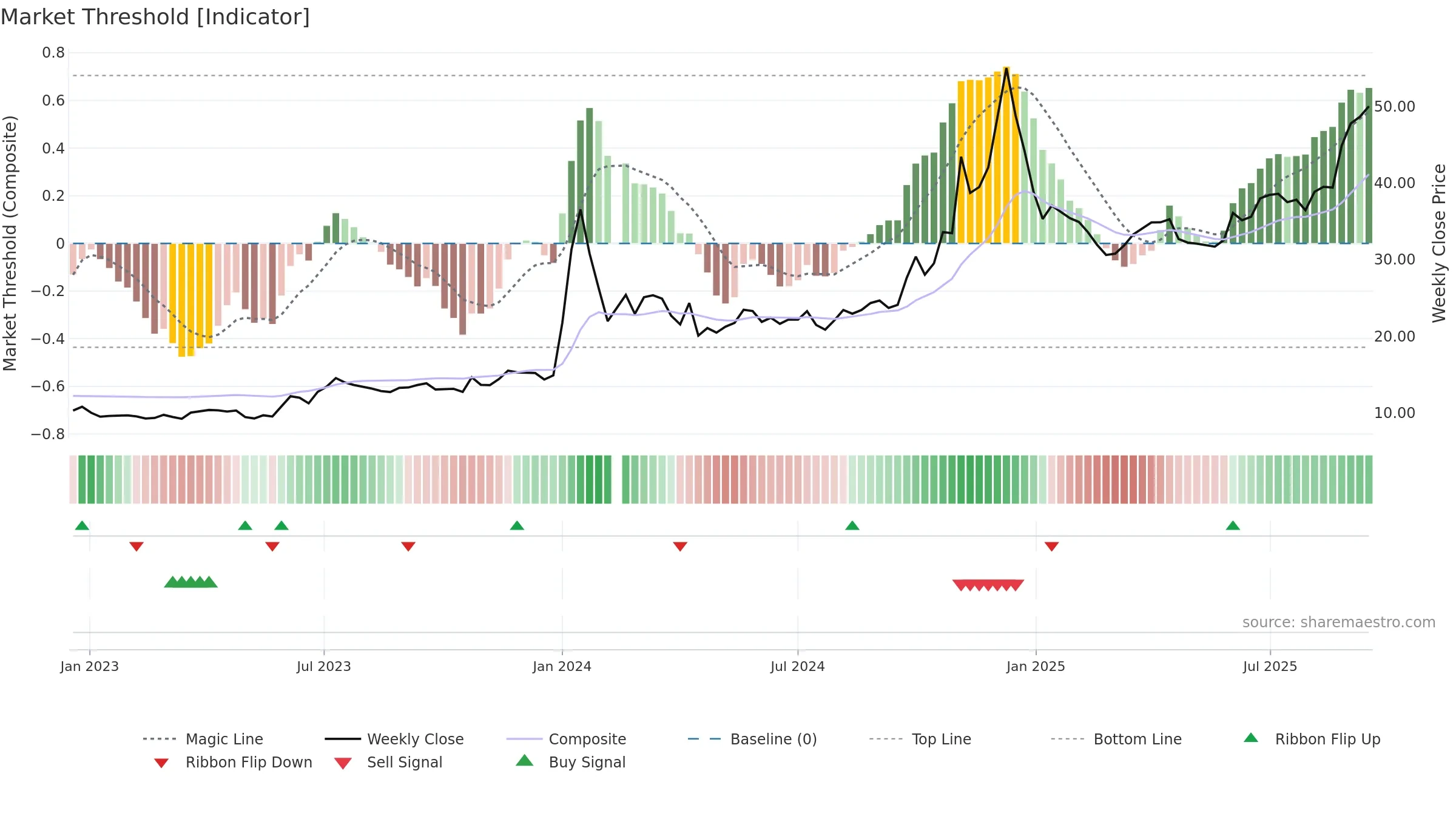The image size is (1456, 819).
Task: Toggle the Top Line legend entry
Action: coord(920,739)
